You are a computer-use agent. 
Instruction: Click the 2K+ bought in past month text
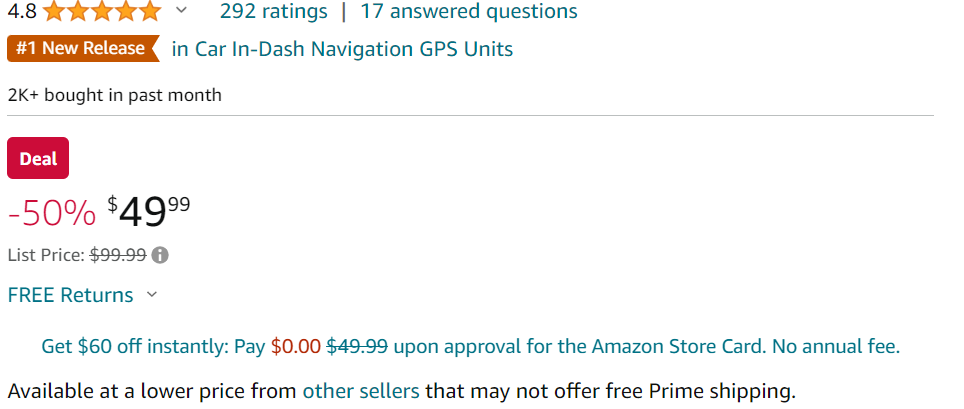(x=114, y=95)
